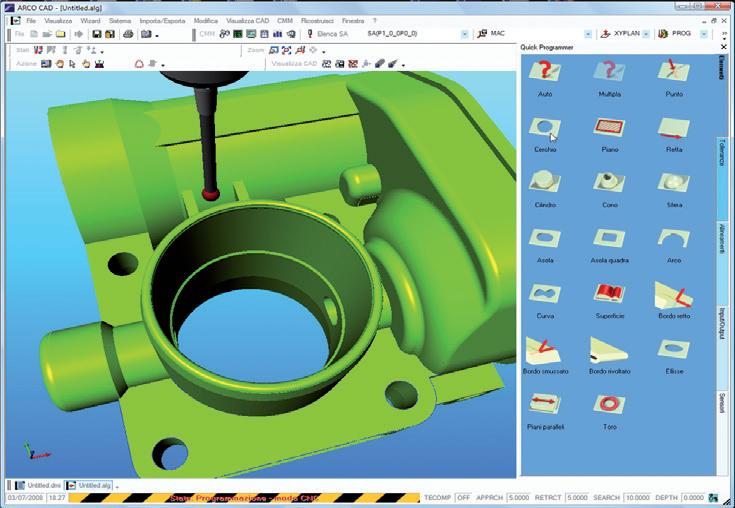Click the SEARCH value field 10.0000
This screenshot has width=735, height=508.
pyautogui.click(x=638, y=497)
